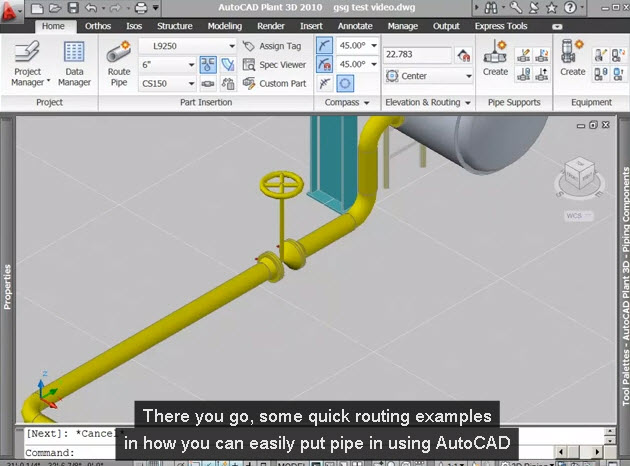Open the first 45.00° compass dropdown
This screenshot has width=630, height=466.
click(x=374, y=45)
